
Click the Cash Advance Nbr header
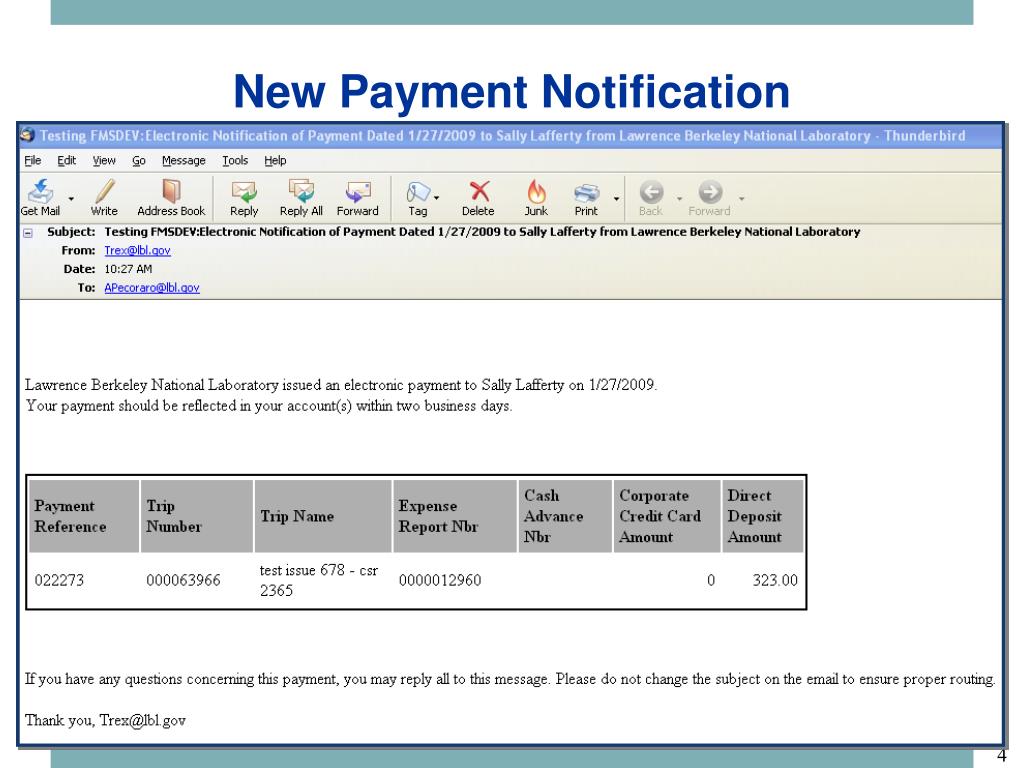click(x=565, y=516)
